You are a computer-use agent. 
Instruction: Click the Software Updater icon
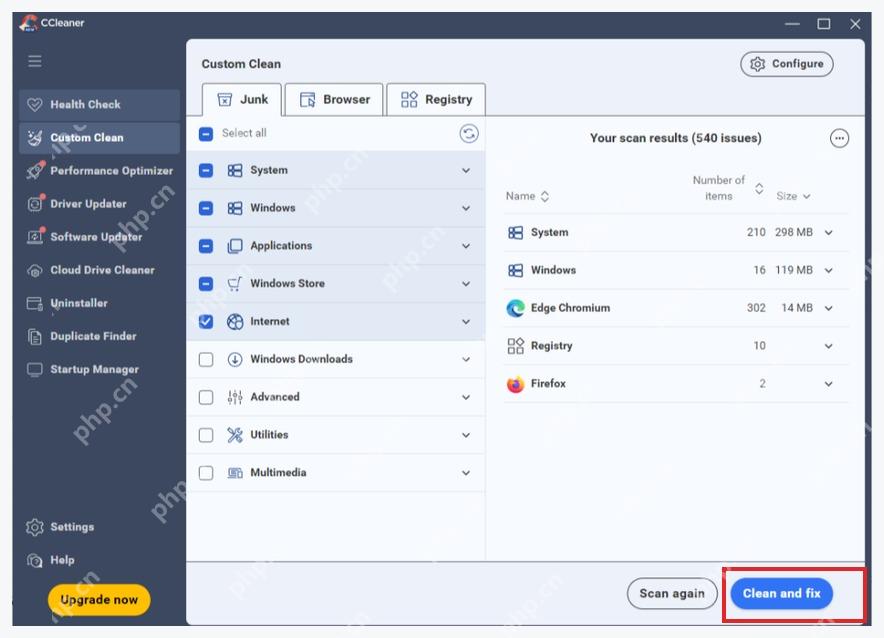pyautogui.click(x=35, y=237)
